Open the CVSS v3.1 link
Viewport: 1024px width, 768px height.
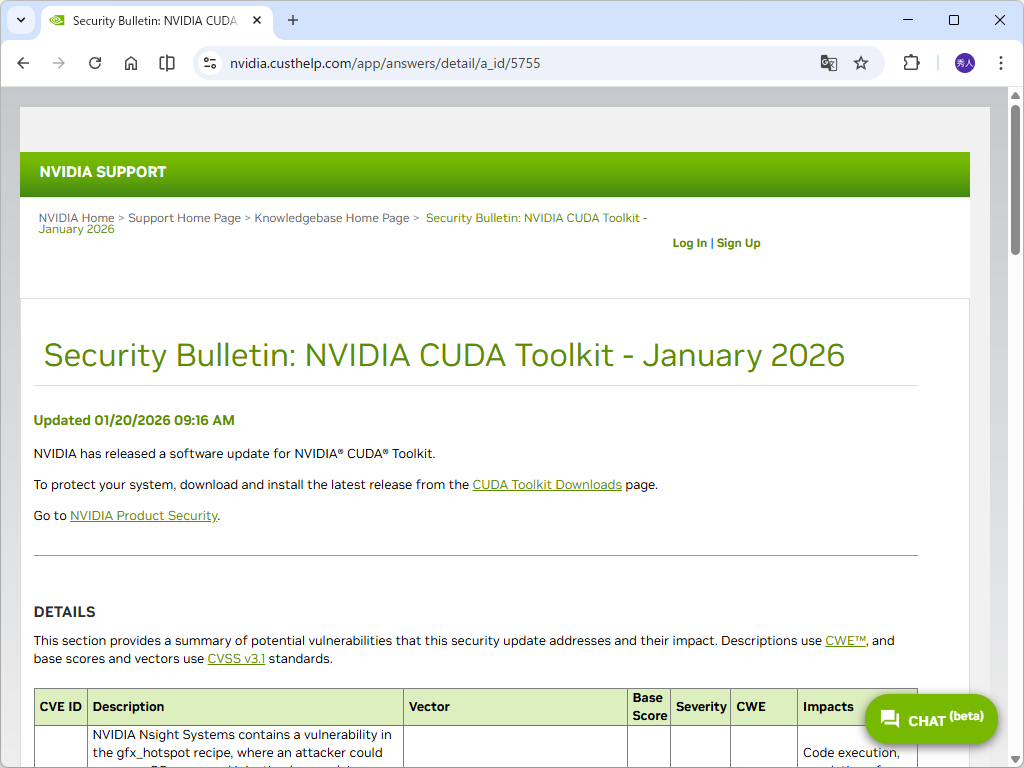click(x=236, y=658)
